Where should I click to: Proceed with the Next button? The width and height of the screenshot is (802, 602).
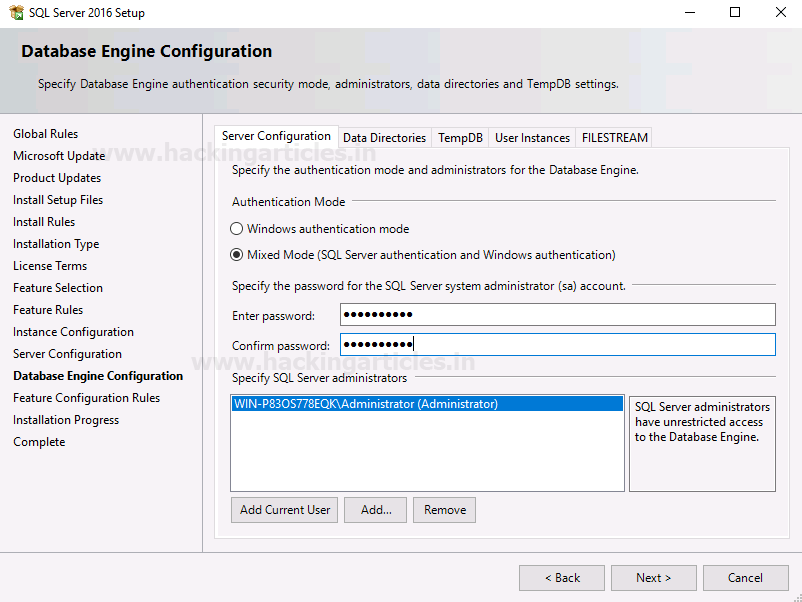click(x=654, y=578)
